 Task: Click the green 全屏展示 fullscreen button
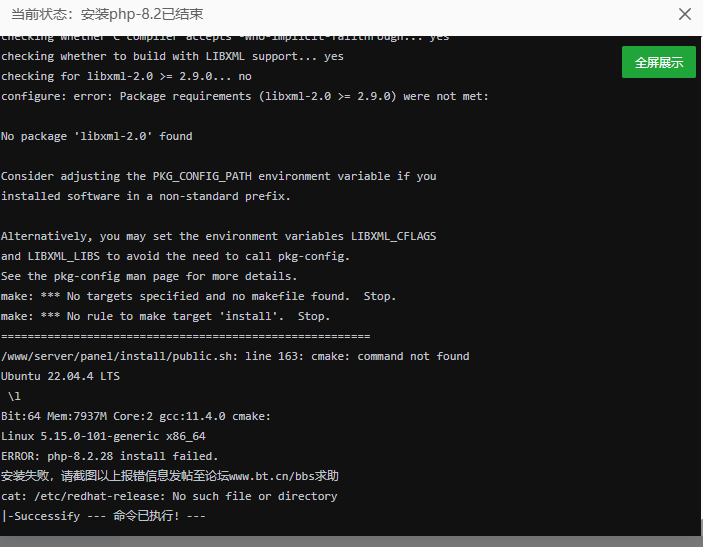tap(659, 62)
